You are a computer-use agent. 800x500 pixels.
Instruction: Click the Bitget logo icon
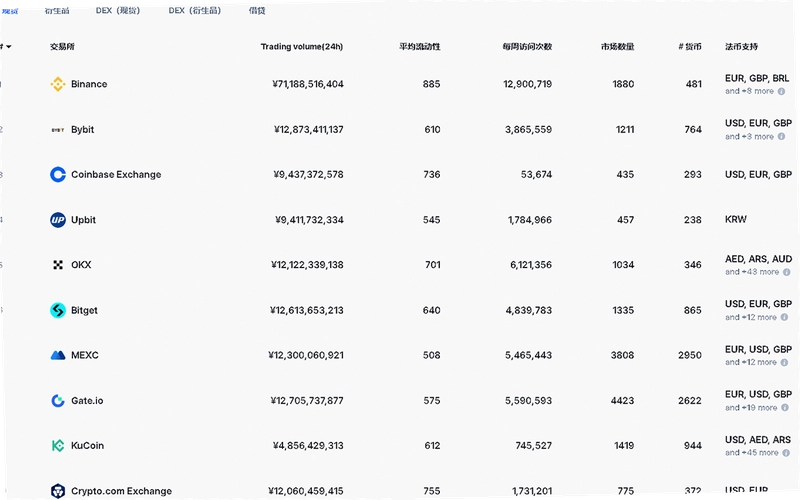58,310
